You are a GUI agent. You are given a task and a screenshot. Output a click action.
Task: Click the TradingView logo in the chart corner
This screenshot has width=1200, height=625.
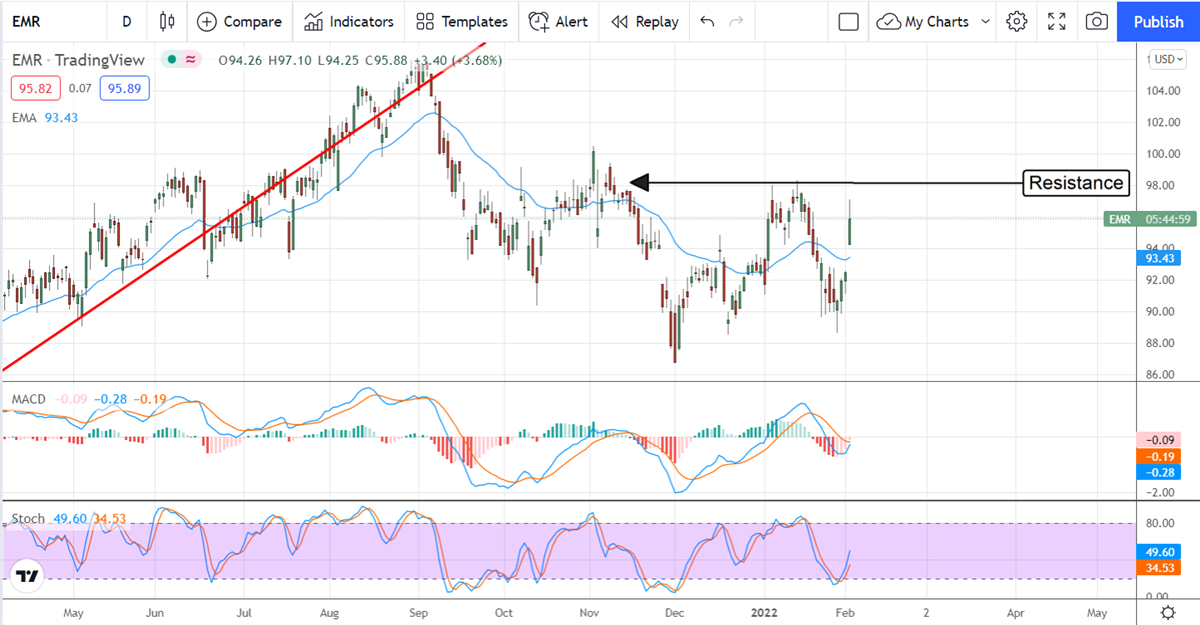(28, 577)
